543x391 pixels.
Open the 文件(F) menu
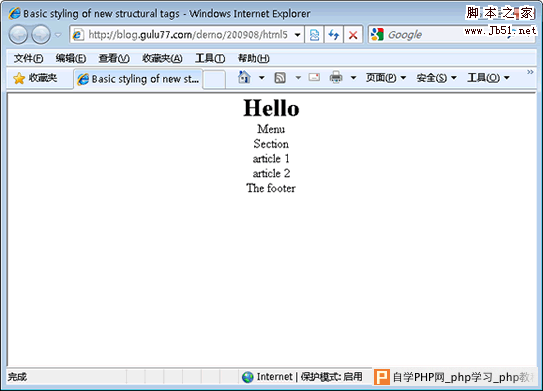(28, 58)
